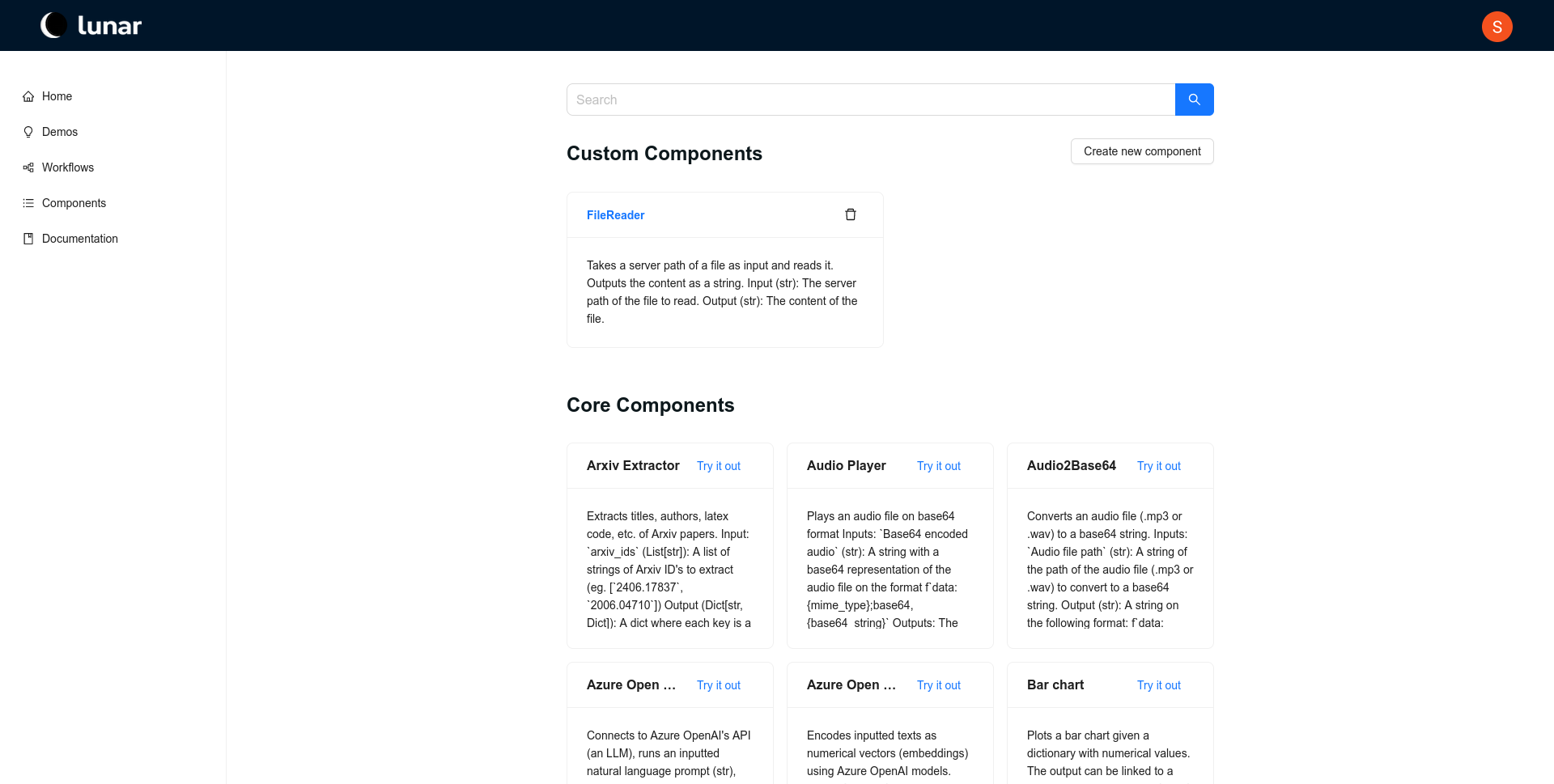Click the Audio Player card title
This screenshot has height=784, width=1554.
point(847,466)
